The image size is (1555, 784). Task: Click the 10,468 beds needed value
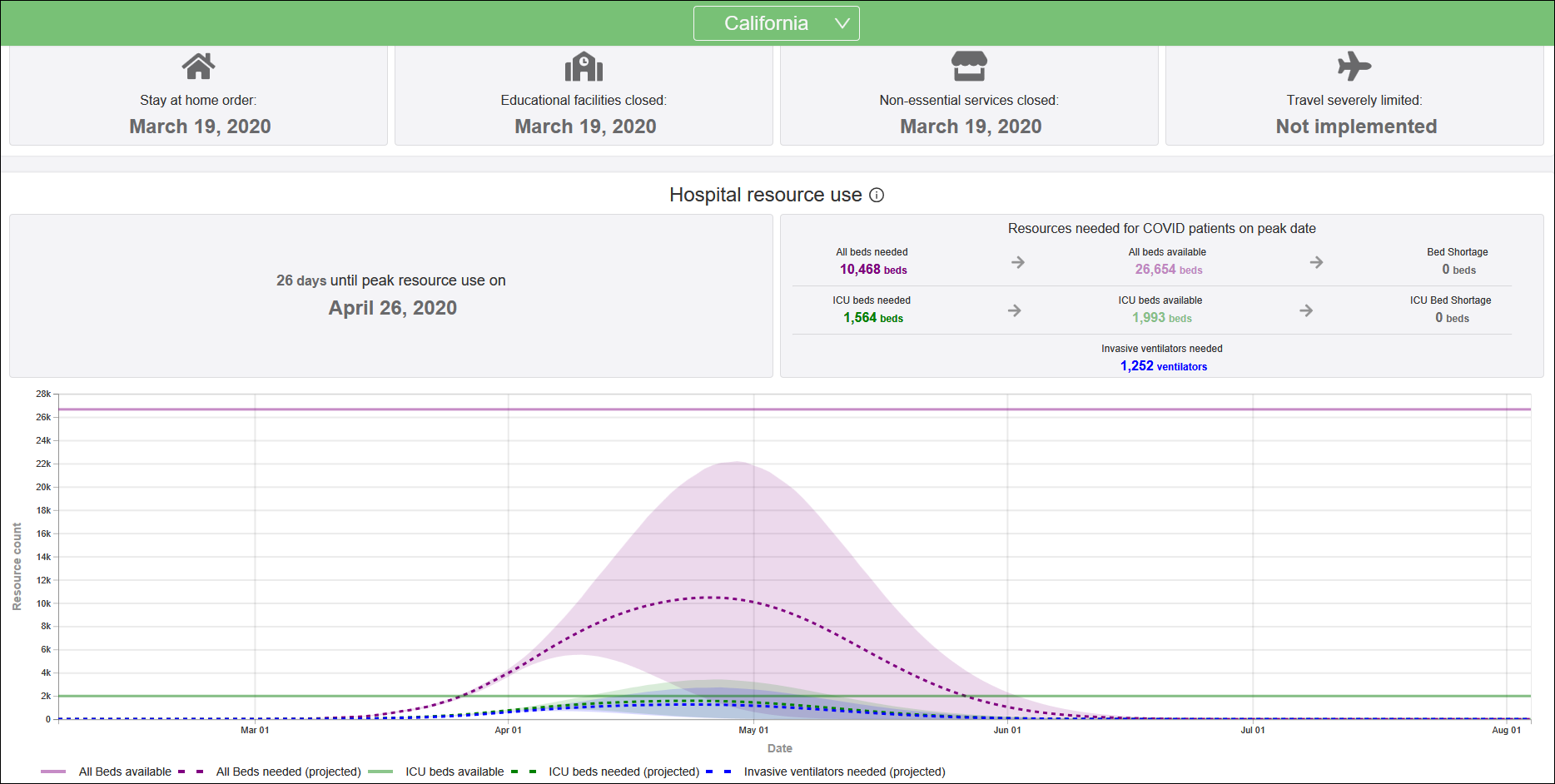point(873,270)
